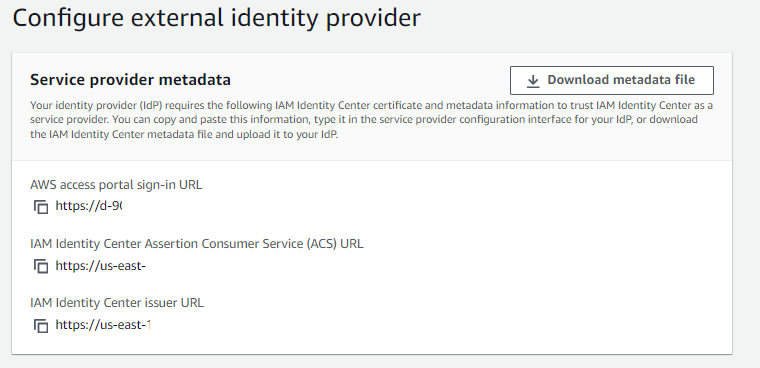Select the https://d-9 sign-in URL text
760x368 pixels.
[x=89, y=206]
